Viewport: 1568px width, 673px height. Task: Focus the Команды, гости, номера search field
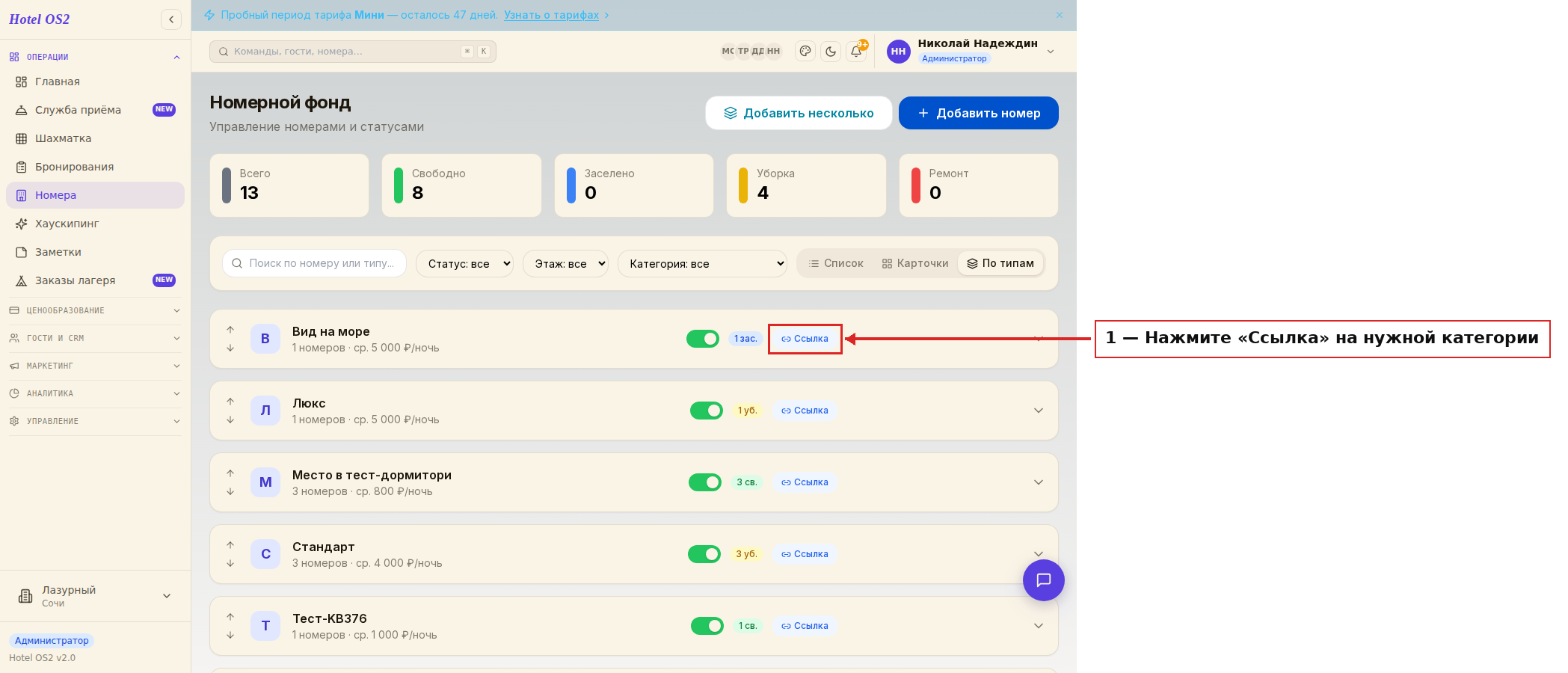(x=353, y=52)
